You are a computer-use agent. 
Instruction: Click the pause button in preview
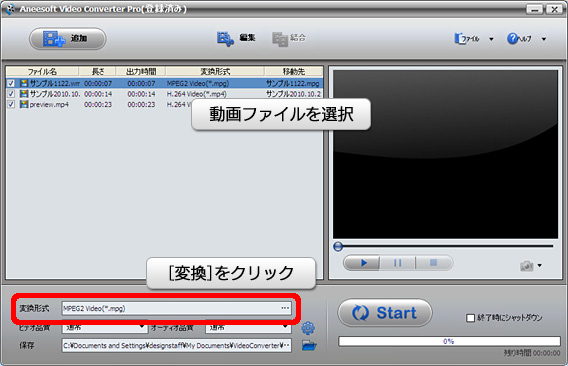[398, 263]
